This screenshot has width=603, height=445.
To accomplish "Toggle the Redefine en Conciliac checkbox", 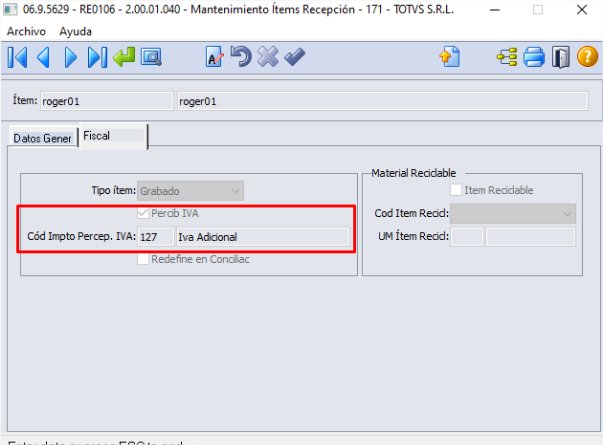I will [x=143, y=259].
